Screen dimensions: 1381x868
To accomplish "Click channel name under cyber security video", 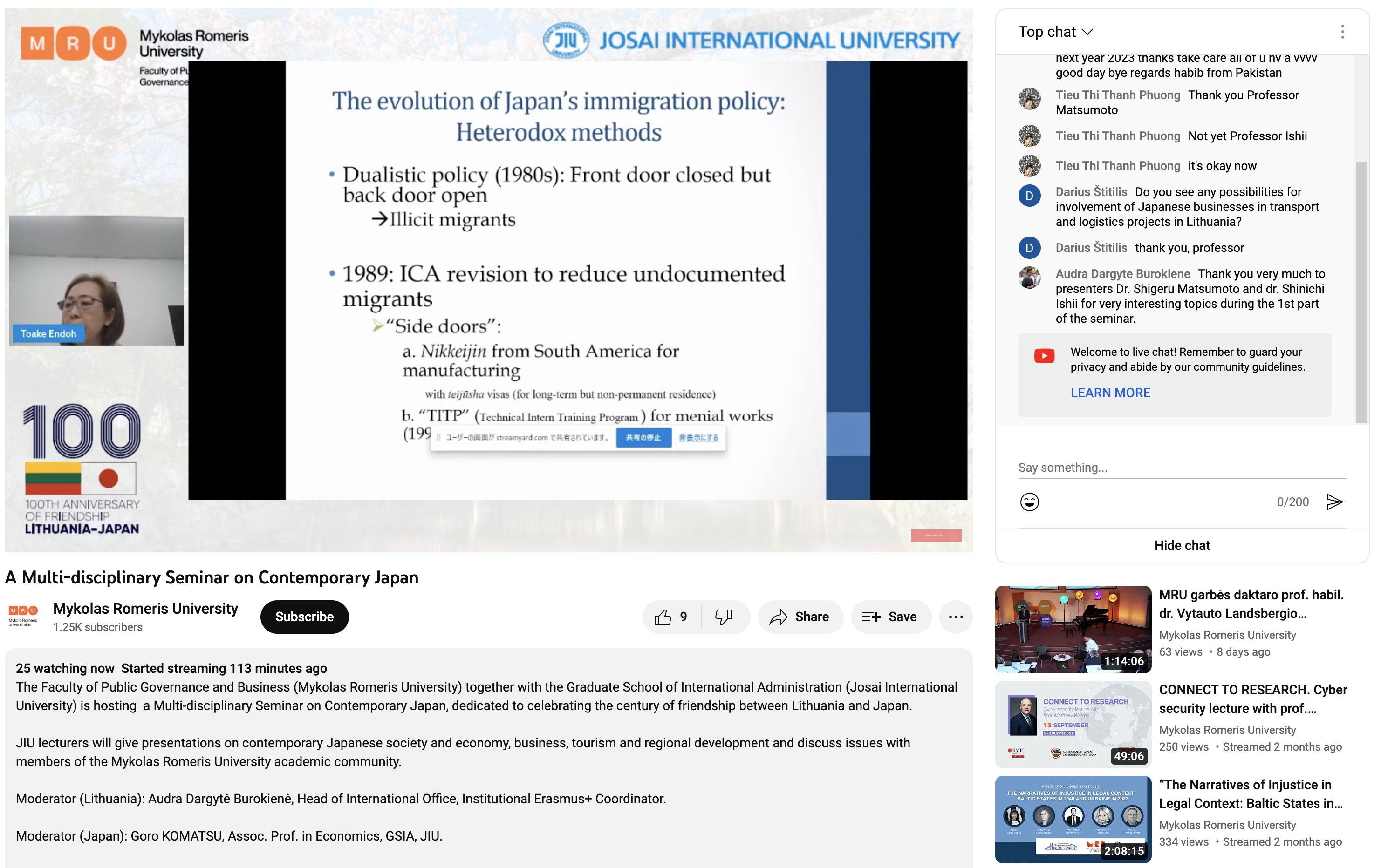I will point(1227,730).
